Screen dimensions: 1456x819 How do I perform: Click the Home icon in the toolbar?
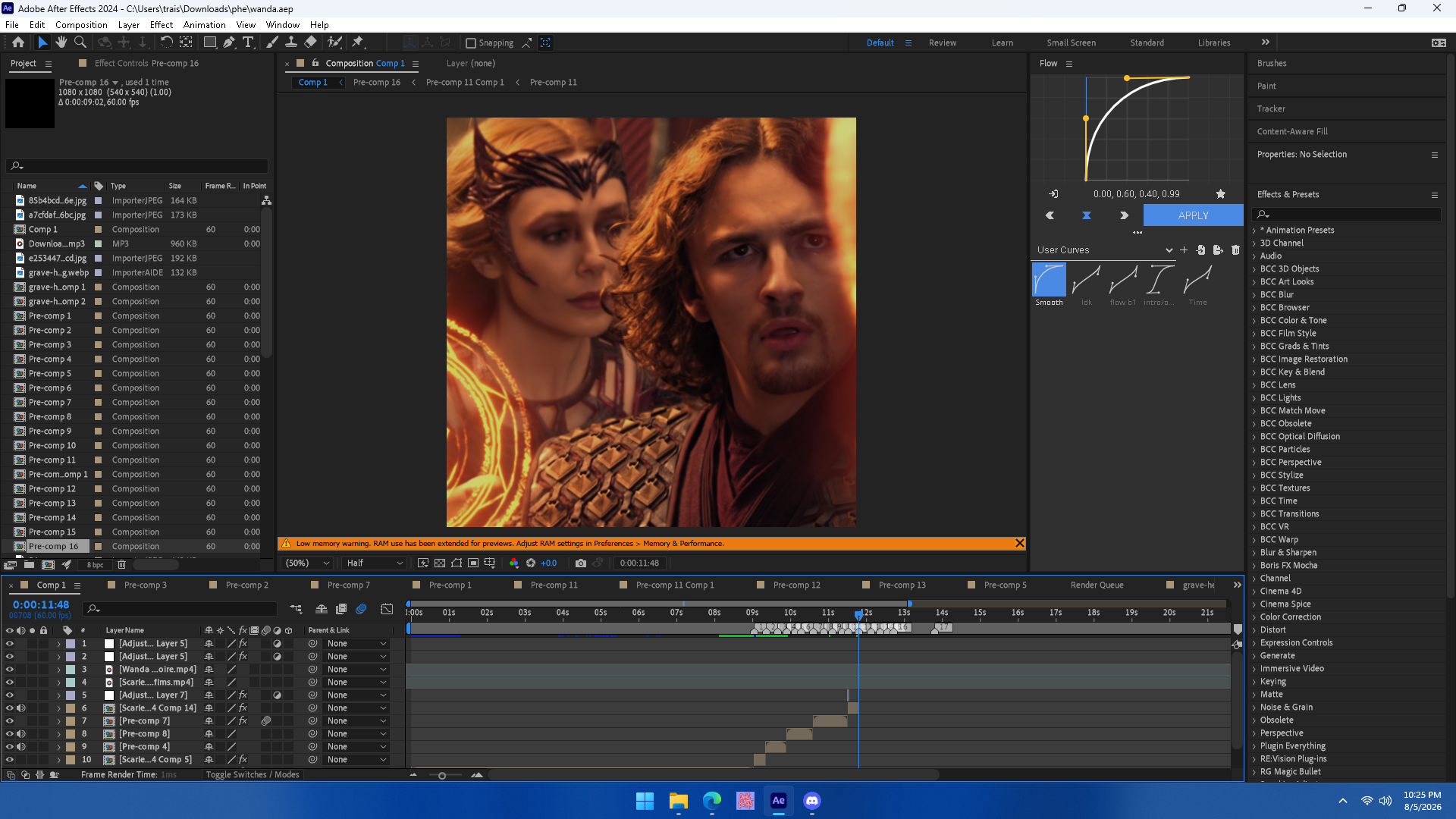point(18,42)
